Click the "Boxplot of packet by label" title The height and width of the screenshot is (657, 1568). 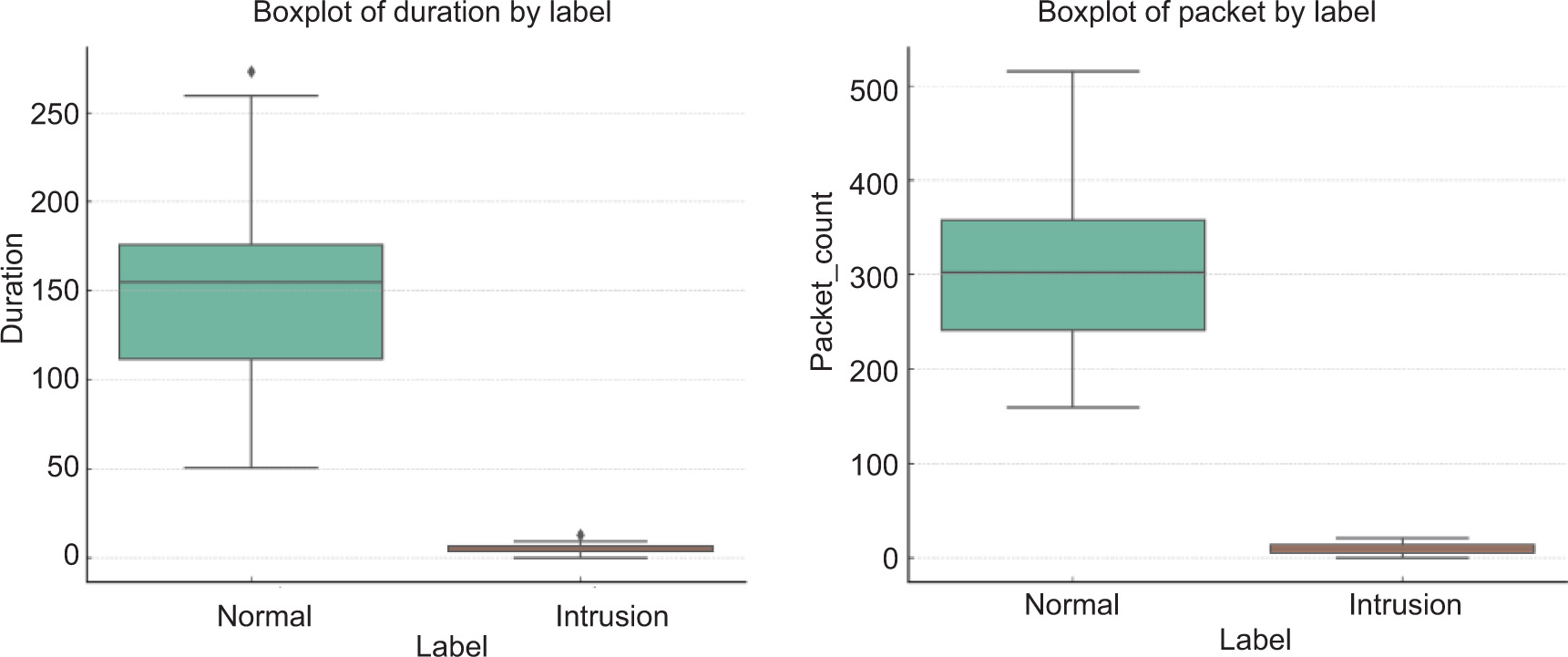click(1206, 14)
